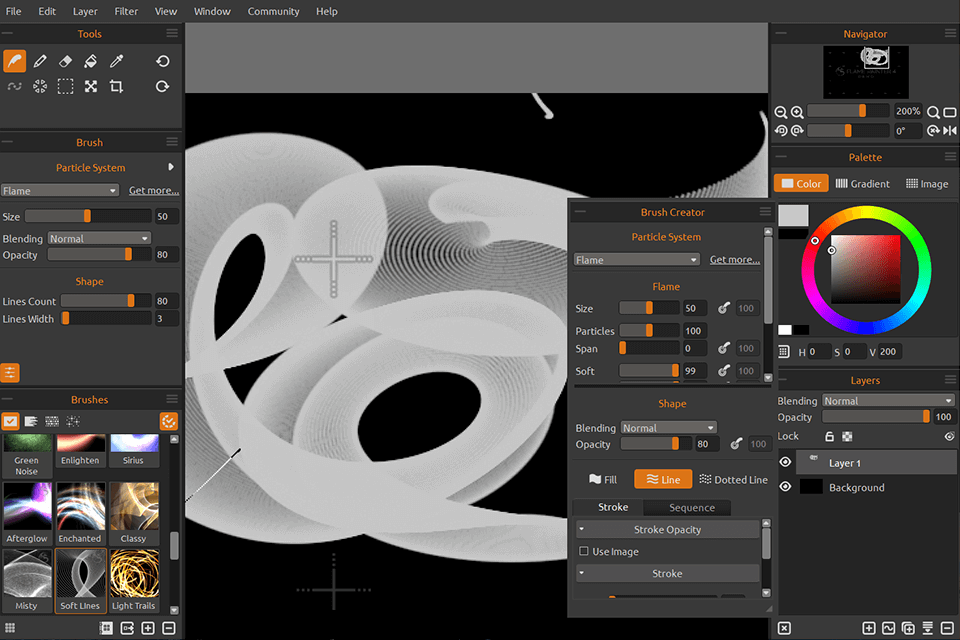The width and height of the screenshot is (960, 640).
Task: Click the Size slider in Brush panel
Action: [88, 216]
